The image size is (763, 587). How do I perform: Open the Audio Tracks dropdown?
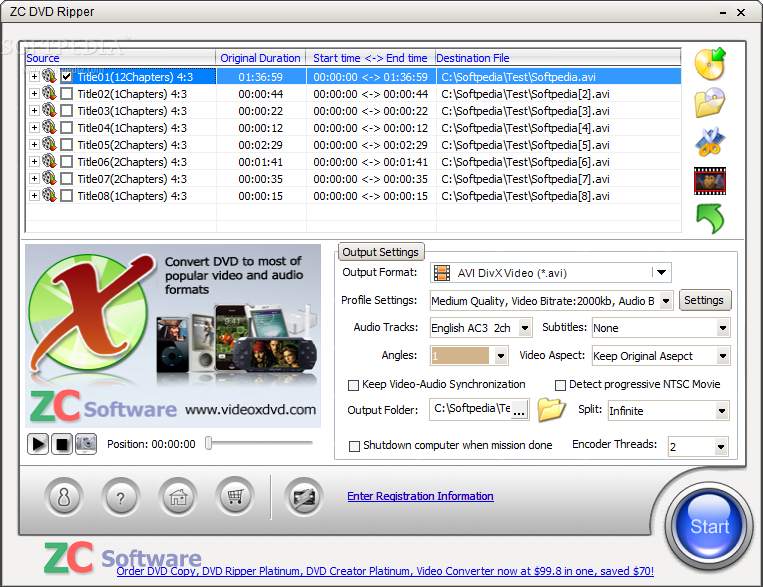point(525,328)
